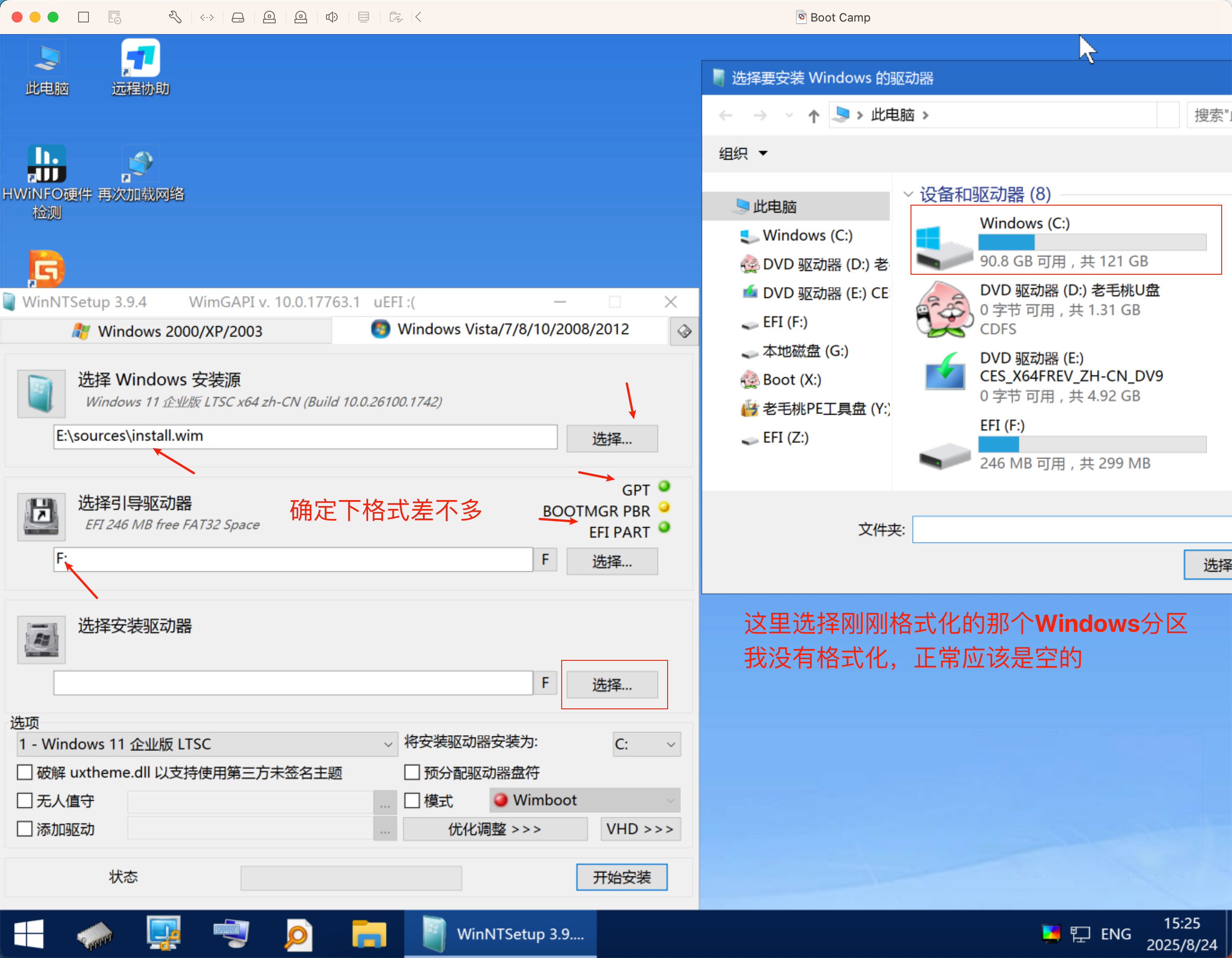
Task: Toggle the 无人值守 checkbox
Action: 25,800
